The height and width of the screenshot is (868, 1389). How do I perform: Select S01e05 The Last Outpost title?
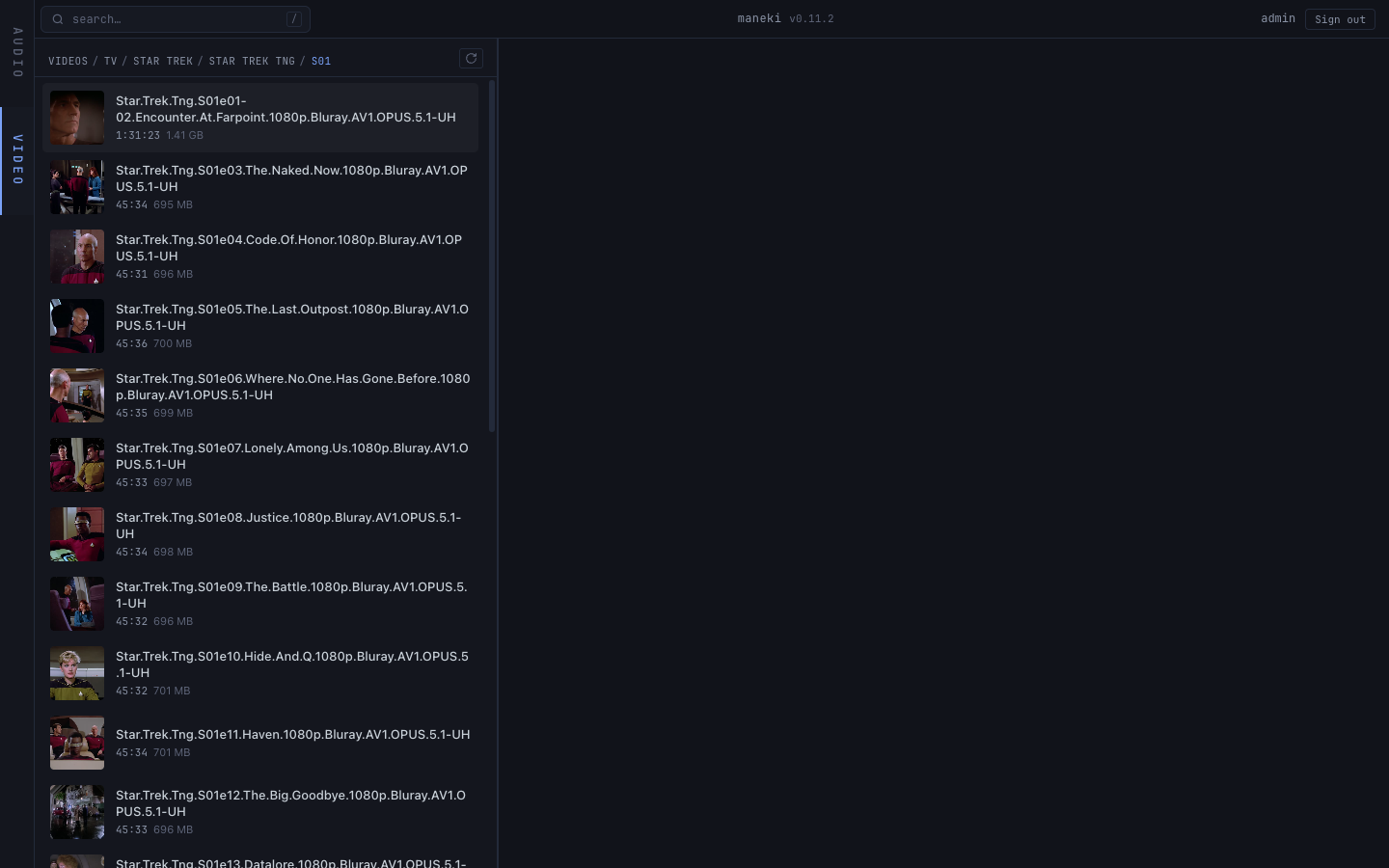pos(292,317)
